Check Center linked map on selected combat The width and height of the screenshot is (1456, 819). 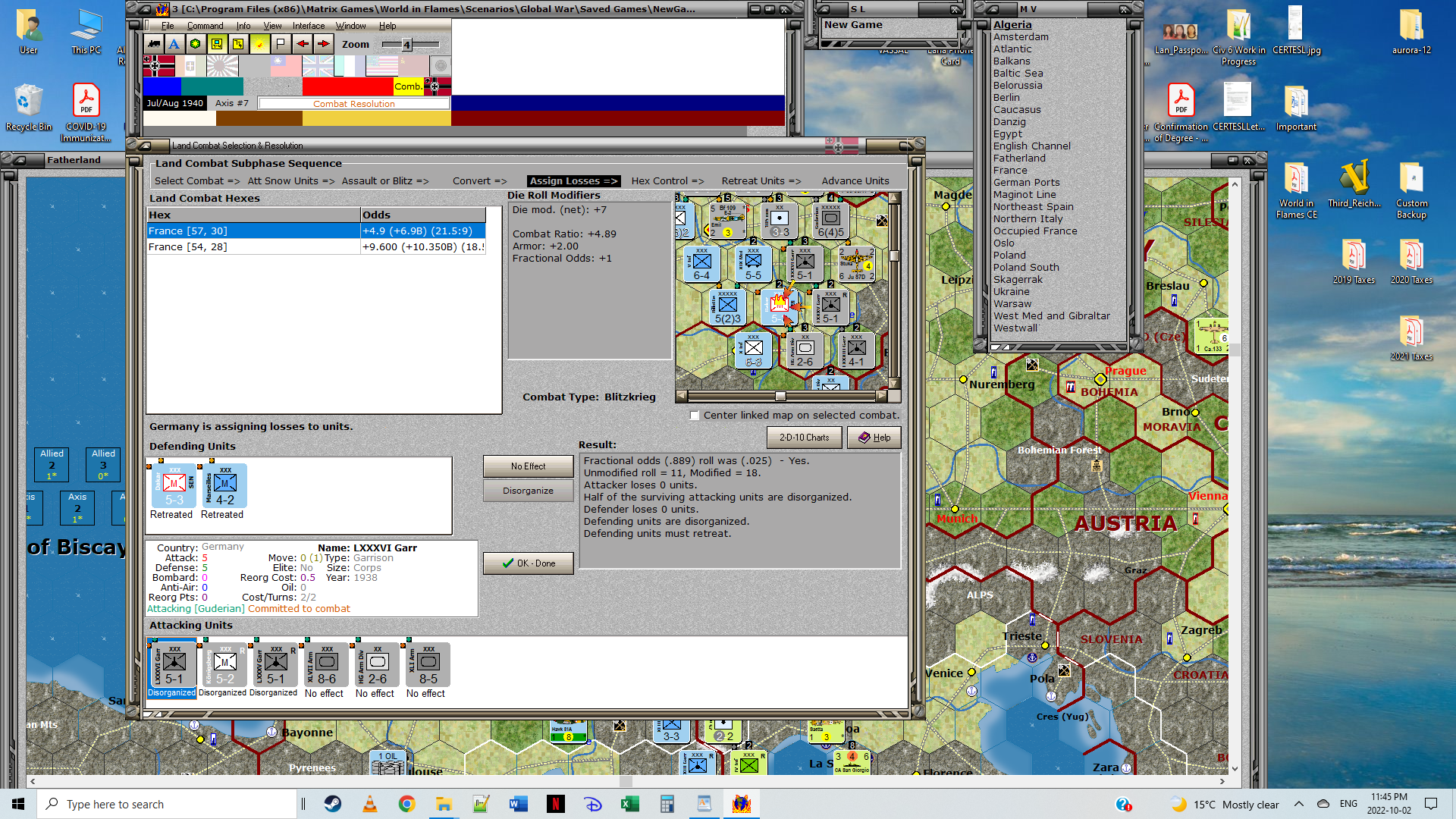coord(695,416)
